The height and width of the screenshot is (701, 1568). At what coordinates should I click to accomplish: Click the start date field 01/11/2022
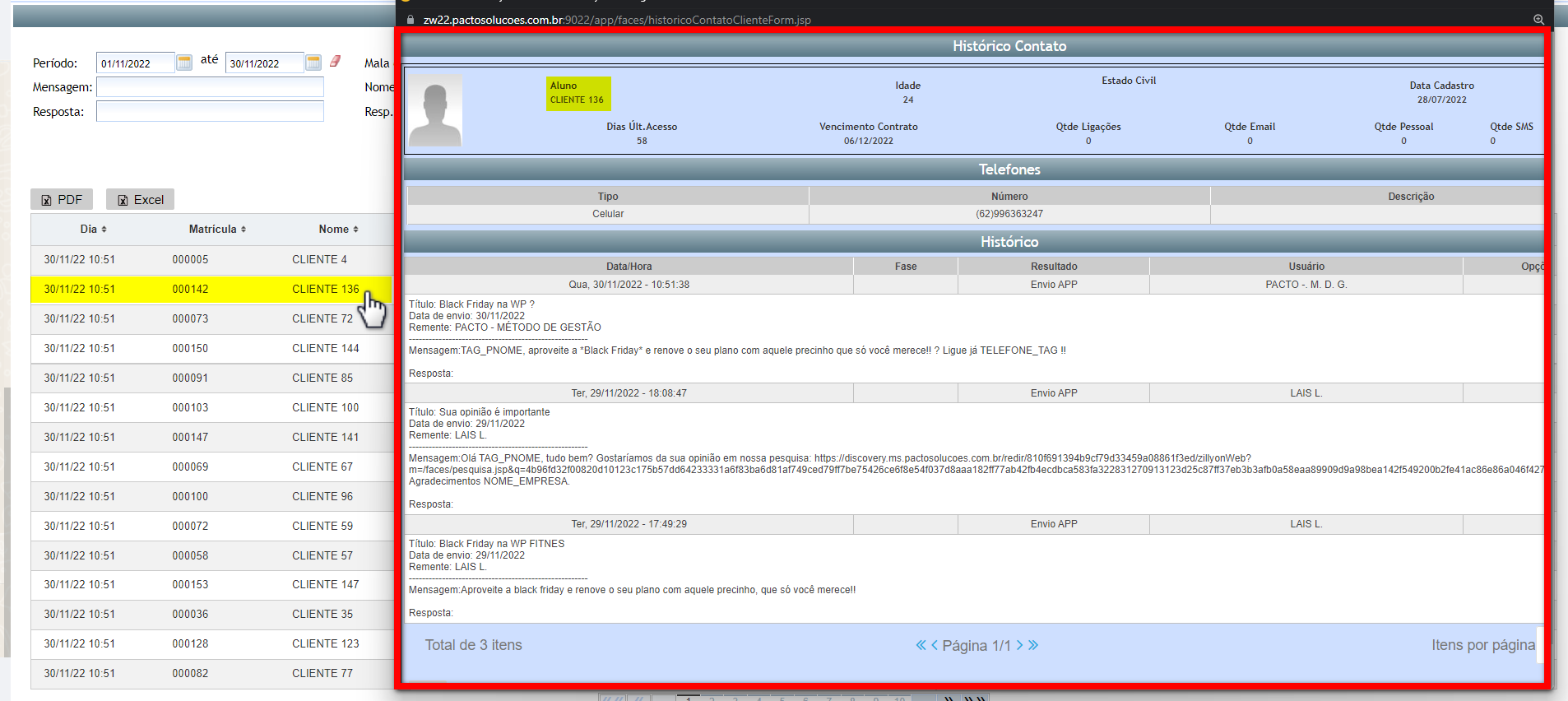click(x=135, y=63)
